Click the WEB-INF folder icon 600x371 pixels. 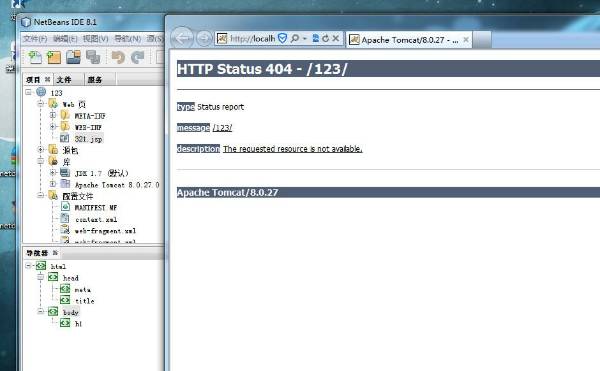[x=65, y=127]
